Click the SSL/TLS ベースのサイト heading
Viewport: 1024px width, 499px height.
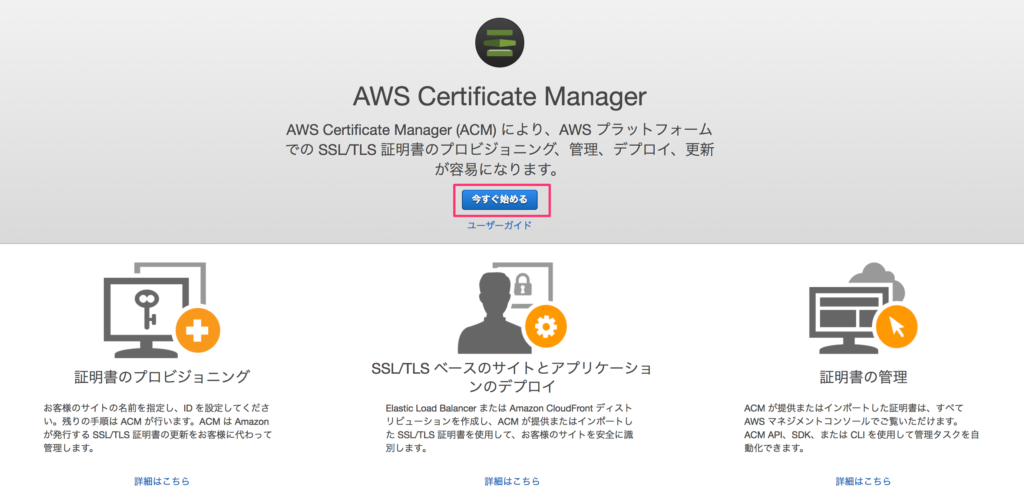pyautogui.click(x=512, y=377)
